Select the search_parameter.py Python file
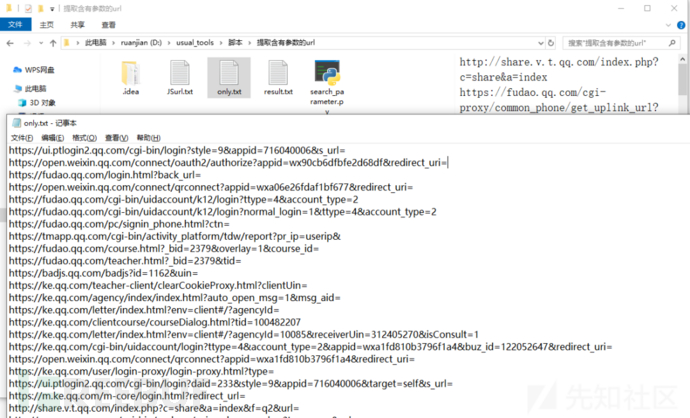The height and width of the screenshot is (418, 690). tap(327, 83)
